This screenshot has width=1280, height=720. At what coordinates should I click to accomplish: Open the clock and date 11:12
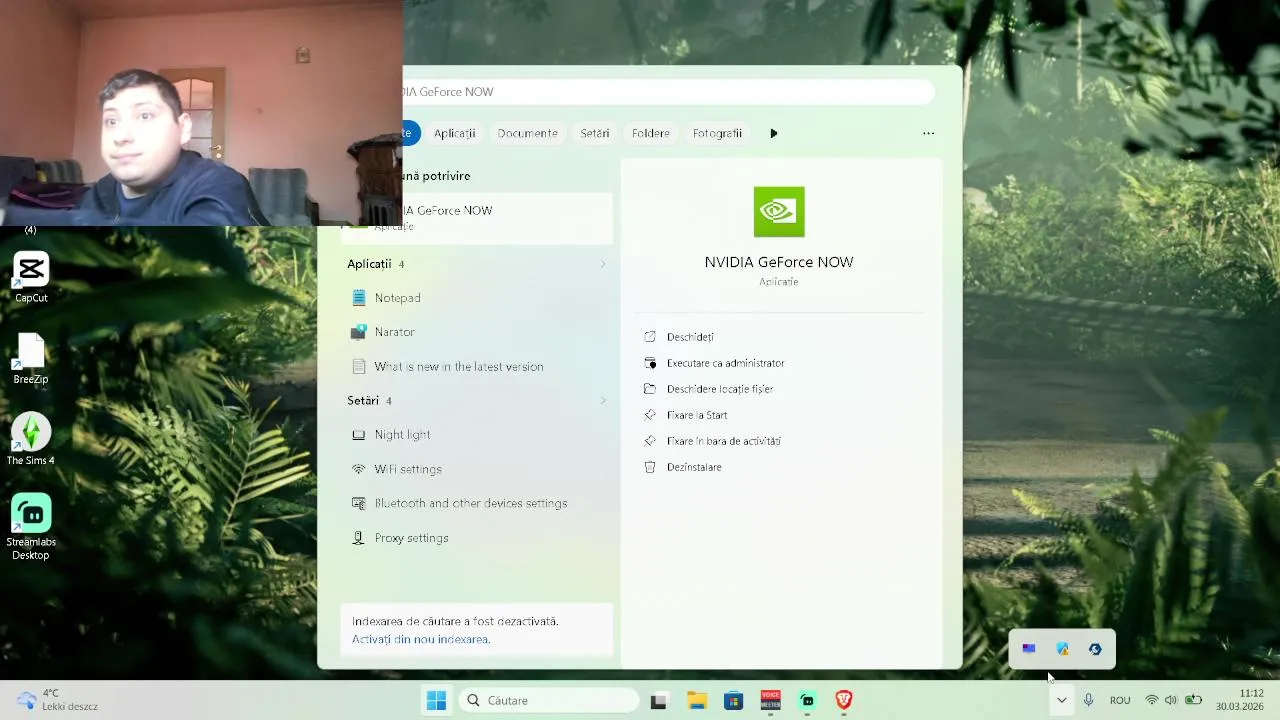click(1239, 700)
